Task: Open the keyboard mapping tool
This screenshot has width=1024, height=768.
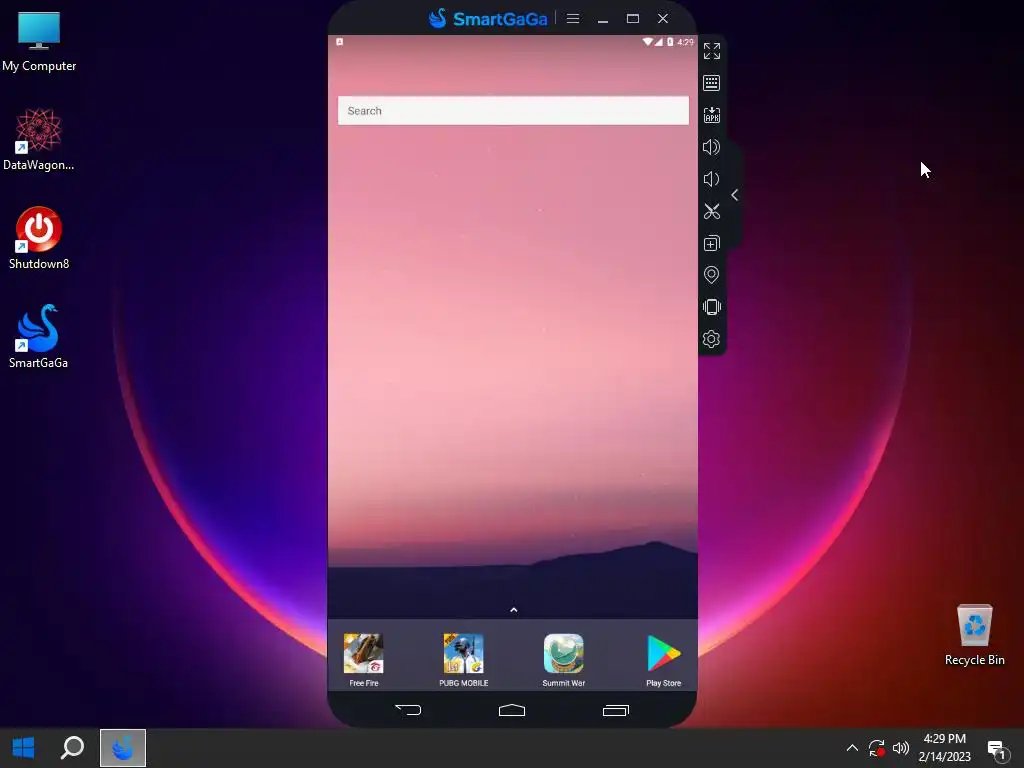Action: (711, 83)
